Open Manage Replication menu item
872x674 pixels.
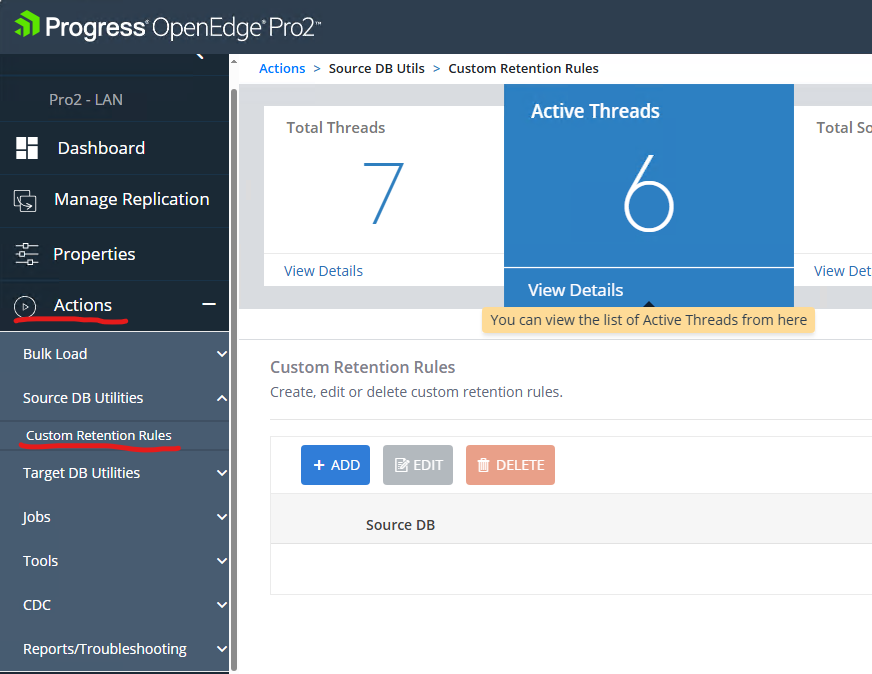point(132,199)
